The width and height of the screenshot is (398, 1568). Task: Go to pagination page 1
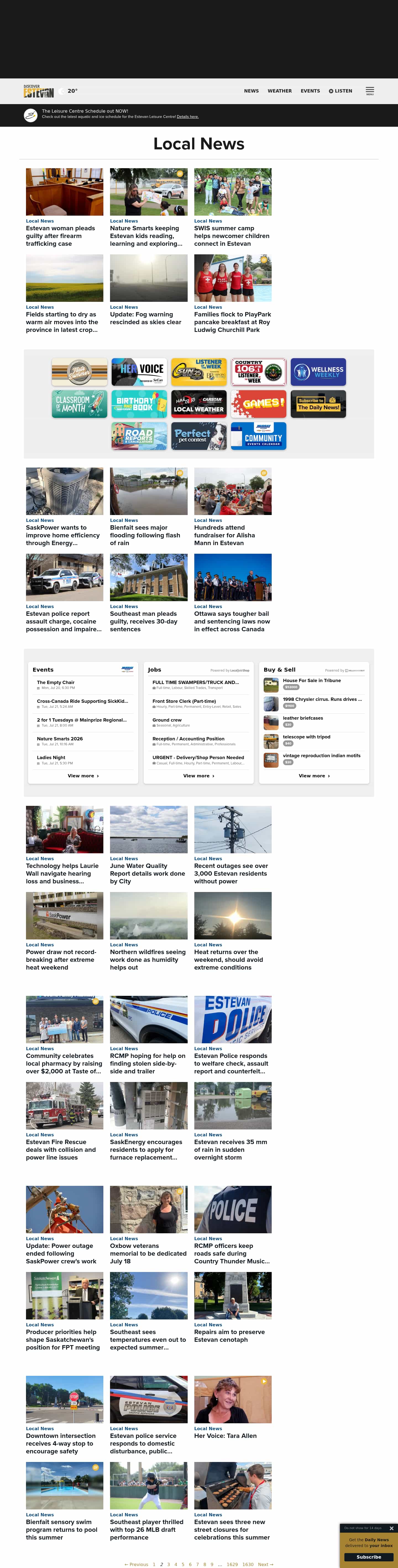tap(154, 1564)
